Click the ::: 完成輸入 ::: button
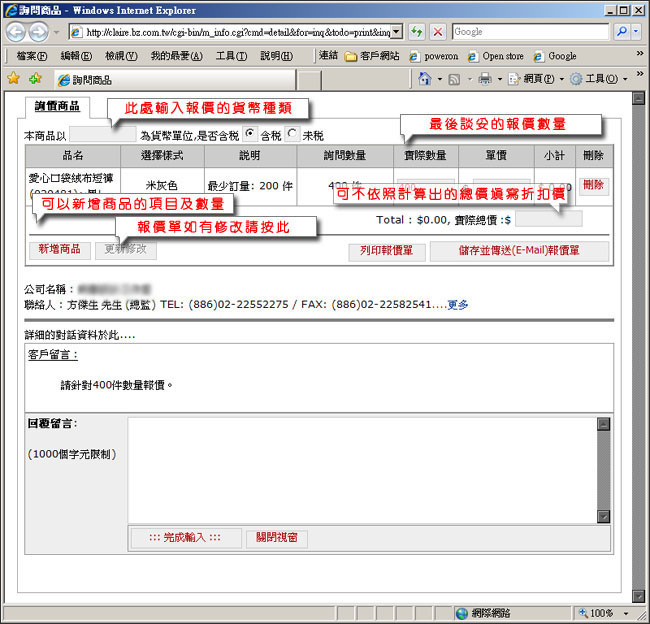Screen dimensions: 650x624 [x=186, y=538]
